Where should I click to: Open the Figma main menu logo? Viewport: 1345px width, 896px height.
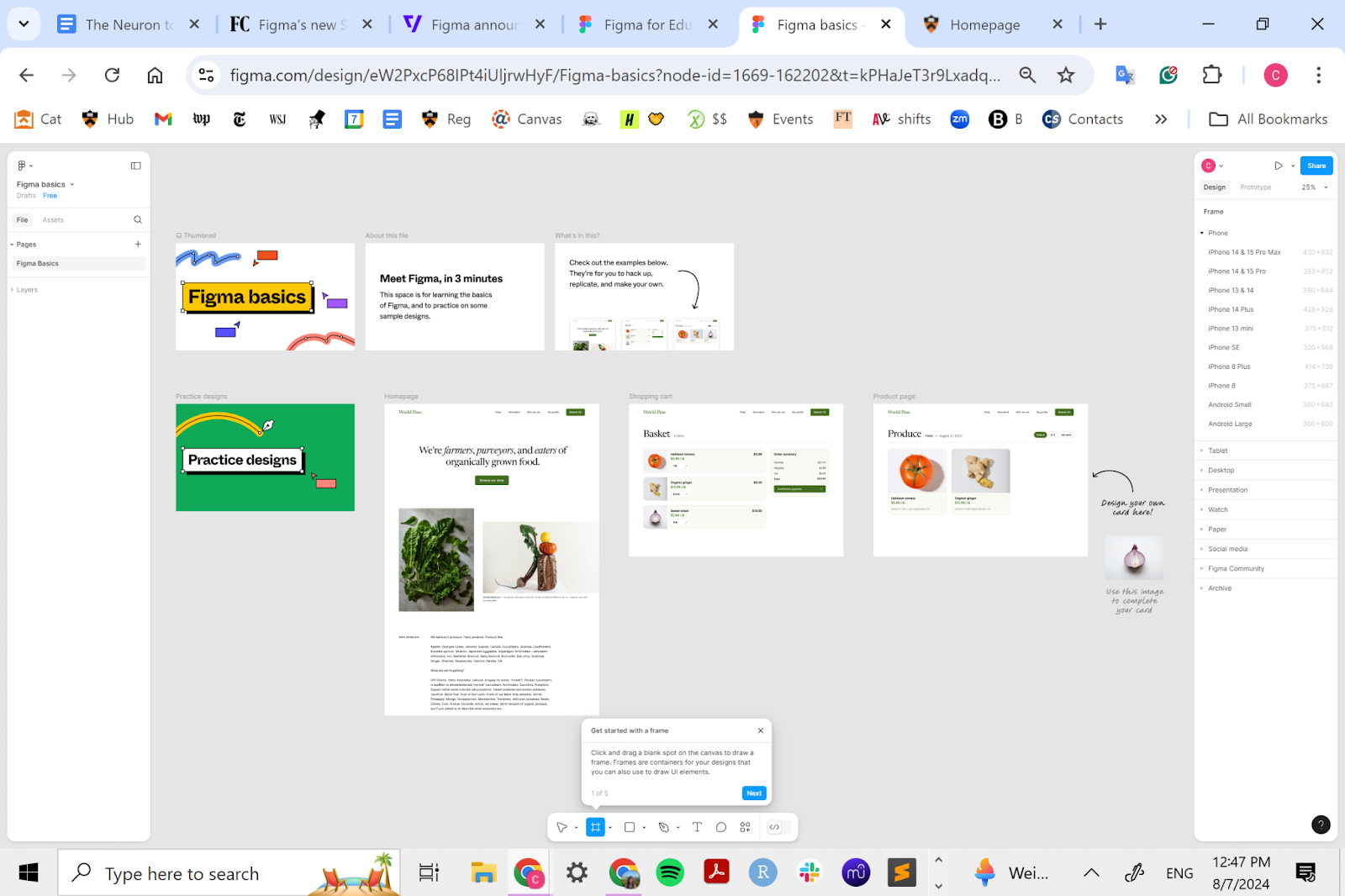22,166
